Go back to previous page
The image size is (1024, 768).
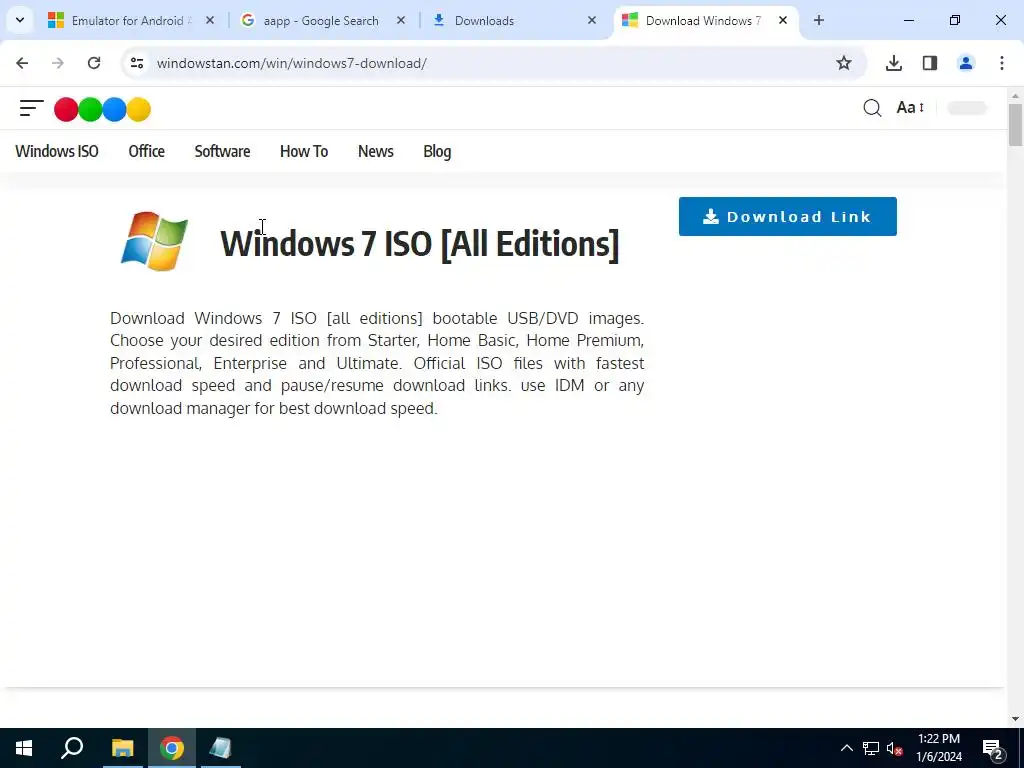(x=22, y=63)
